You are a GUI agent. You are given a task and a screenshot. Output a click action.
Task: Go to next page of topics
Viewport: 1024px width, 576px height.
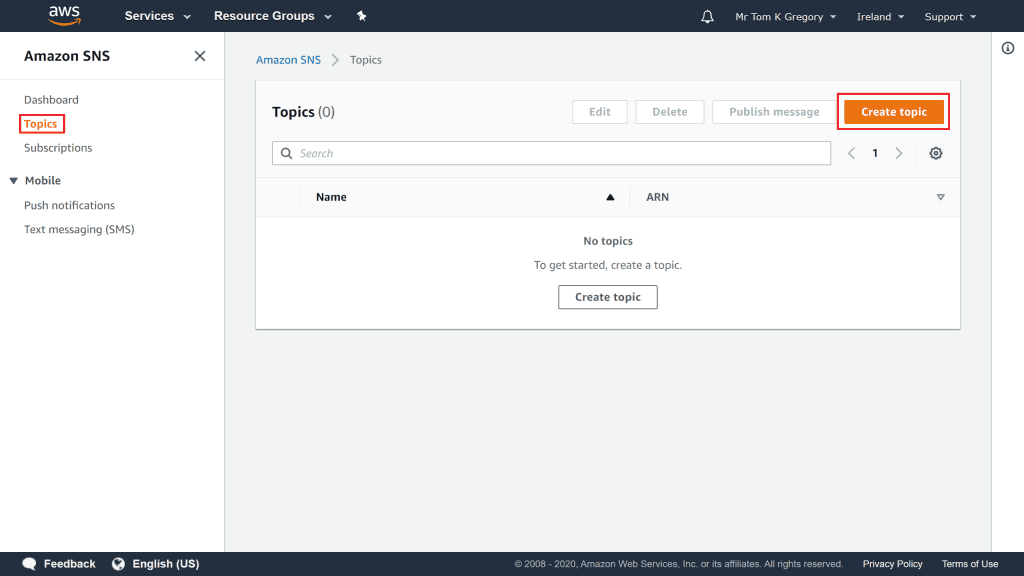899,153
